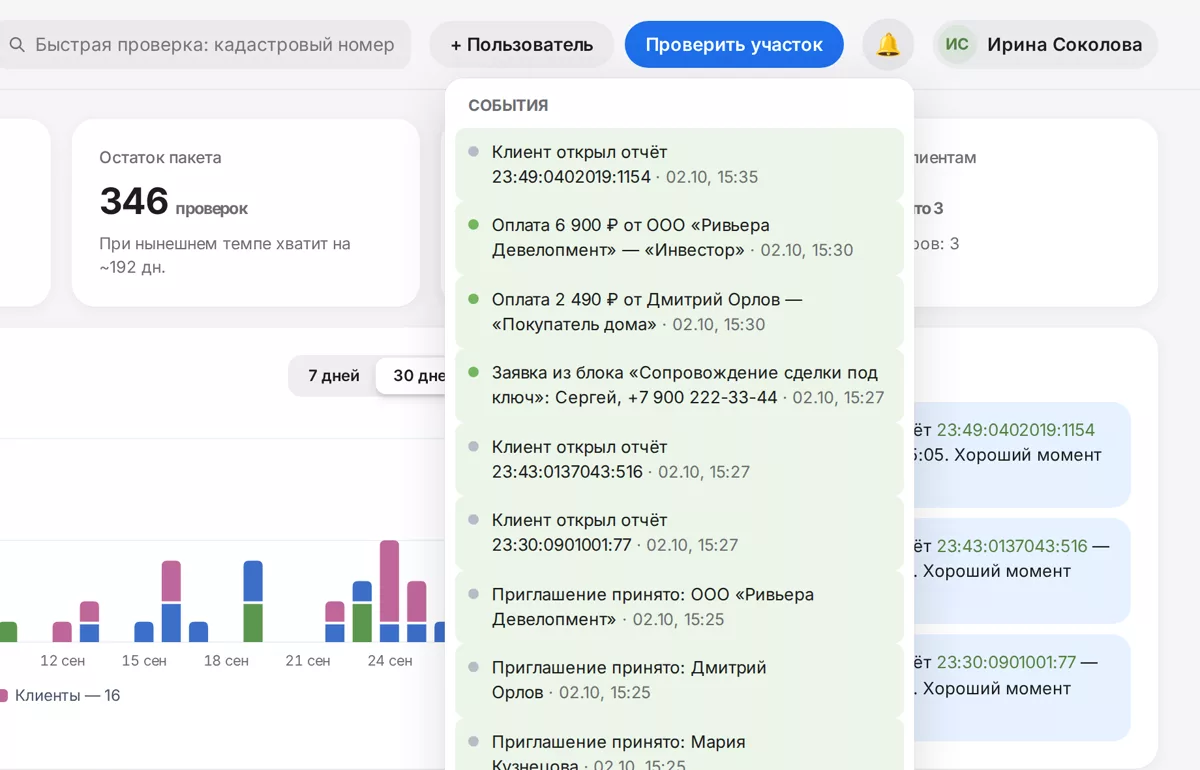Open the 2 490 ₽ payment event from Дмитрий Орлов

click(679, 312)
